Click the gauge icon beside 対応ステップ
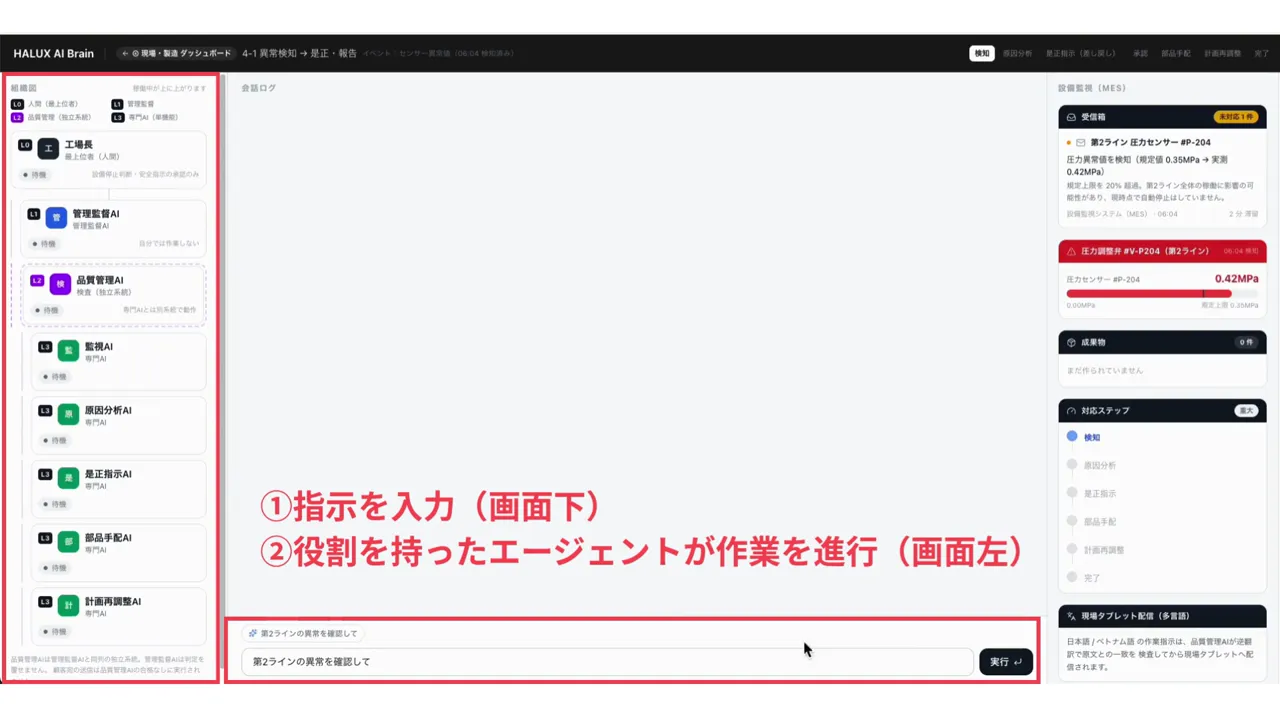Image resolution: width=1280 pixels, height=720 pixels. click(1072, 410)
